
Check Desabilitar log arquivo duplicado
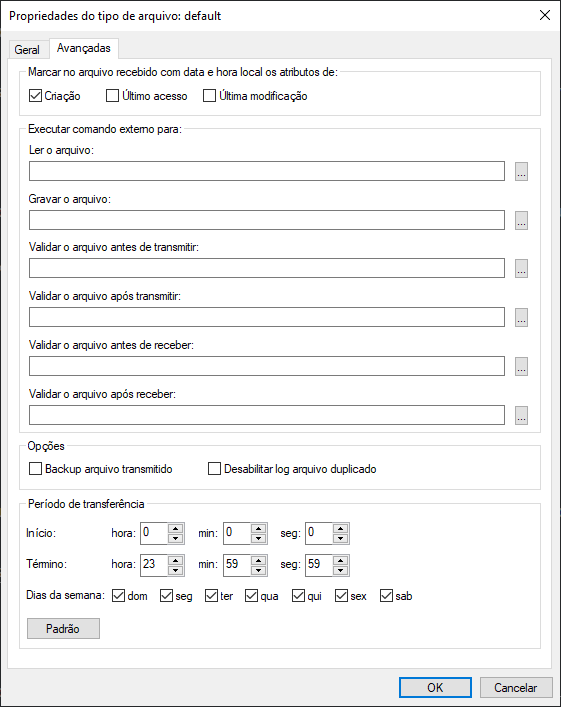(x=214, y=468)
